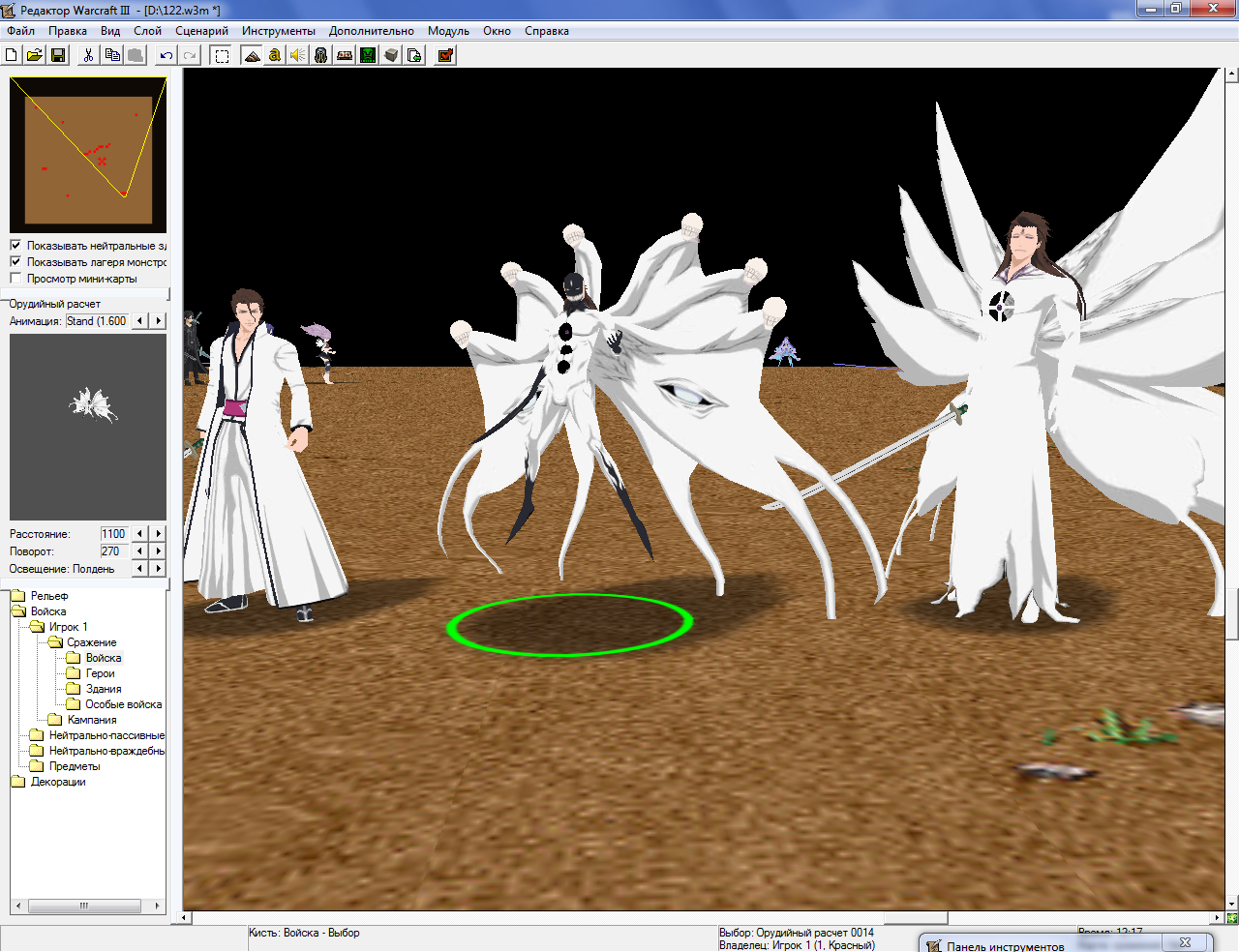
Task: Select the Рельеф folder in the tree
Action: coord(49,596)
